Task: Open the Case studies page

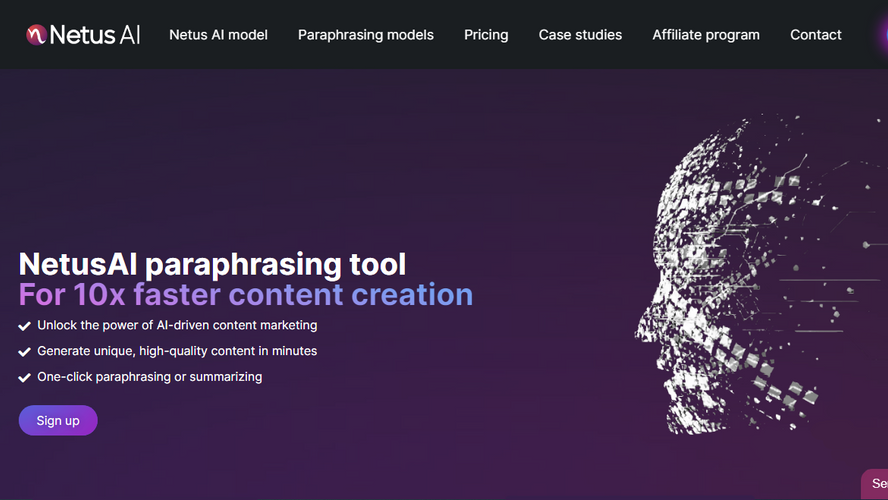Action: click(580, 35)
